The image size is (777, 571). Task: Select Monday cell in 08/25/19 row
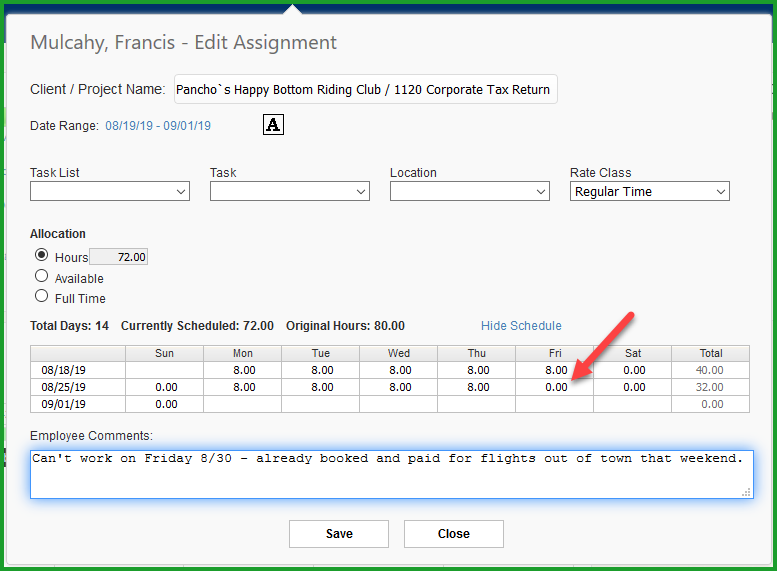tap(242, 387)
